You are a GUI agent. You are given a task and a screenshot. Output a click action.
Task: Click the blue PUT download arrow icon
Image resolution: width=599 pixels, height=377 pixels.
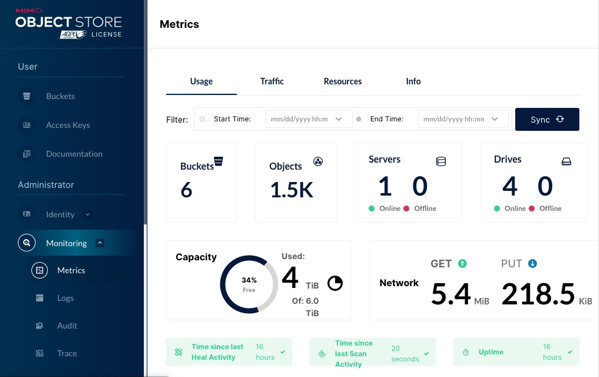click(533, 264)
